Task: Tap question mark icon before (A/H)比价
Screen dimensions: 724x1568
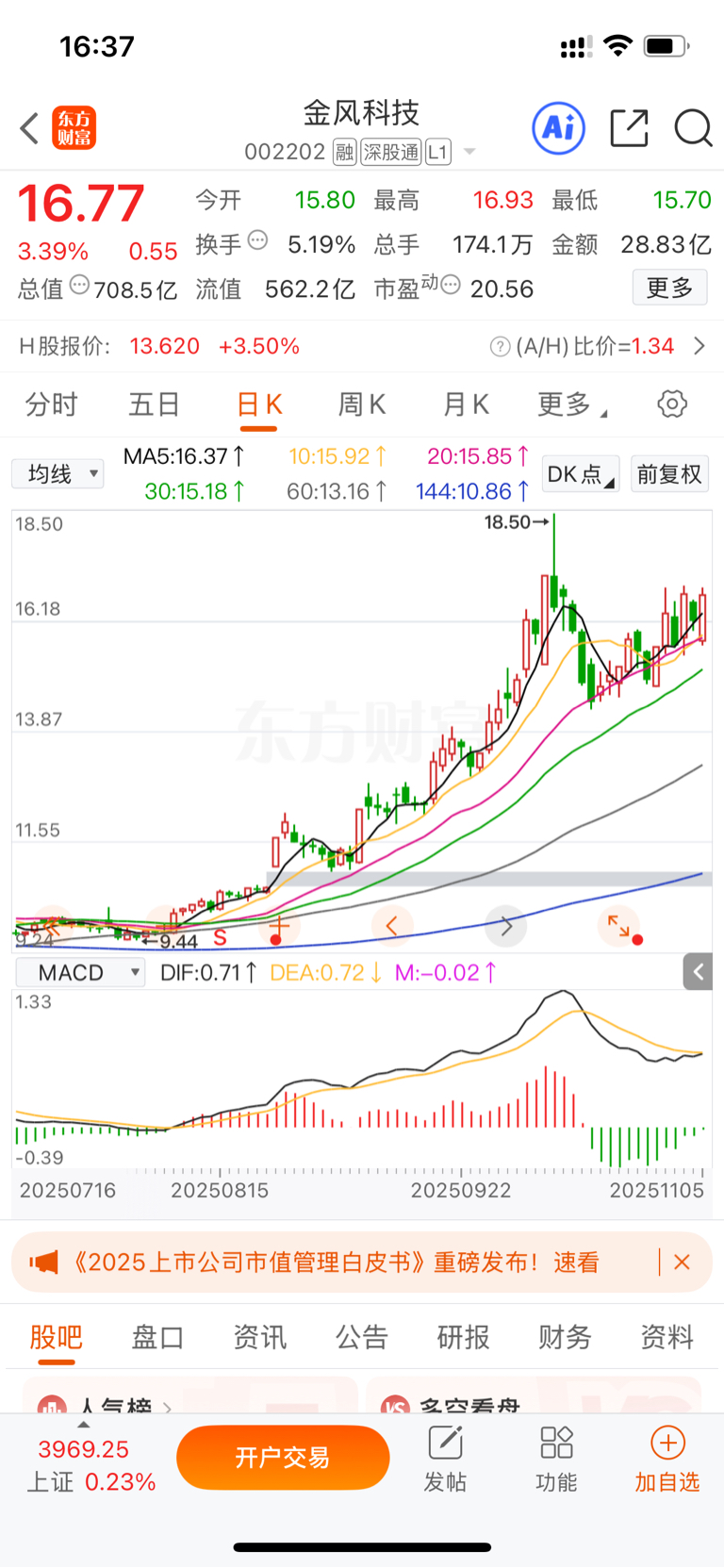Action: point(500,347)
